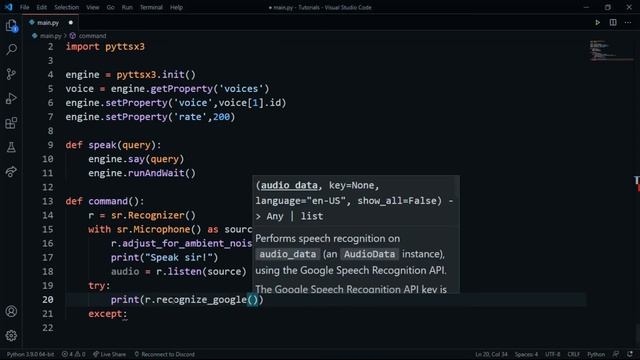Click line number 13 in the gutter

(48, 201)
